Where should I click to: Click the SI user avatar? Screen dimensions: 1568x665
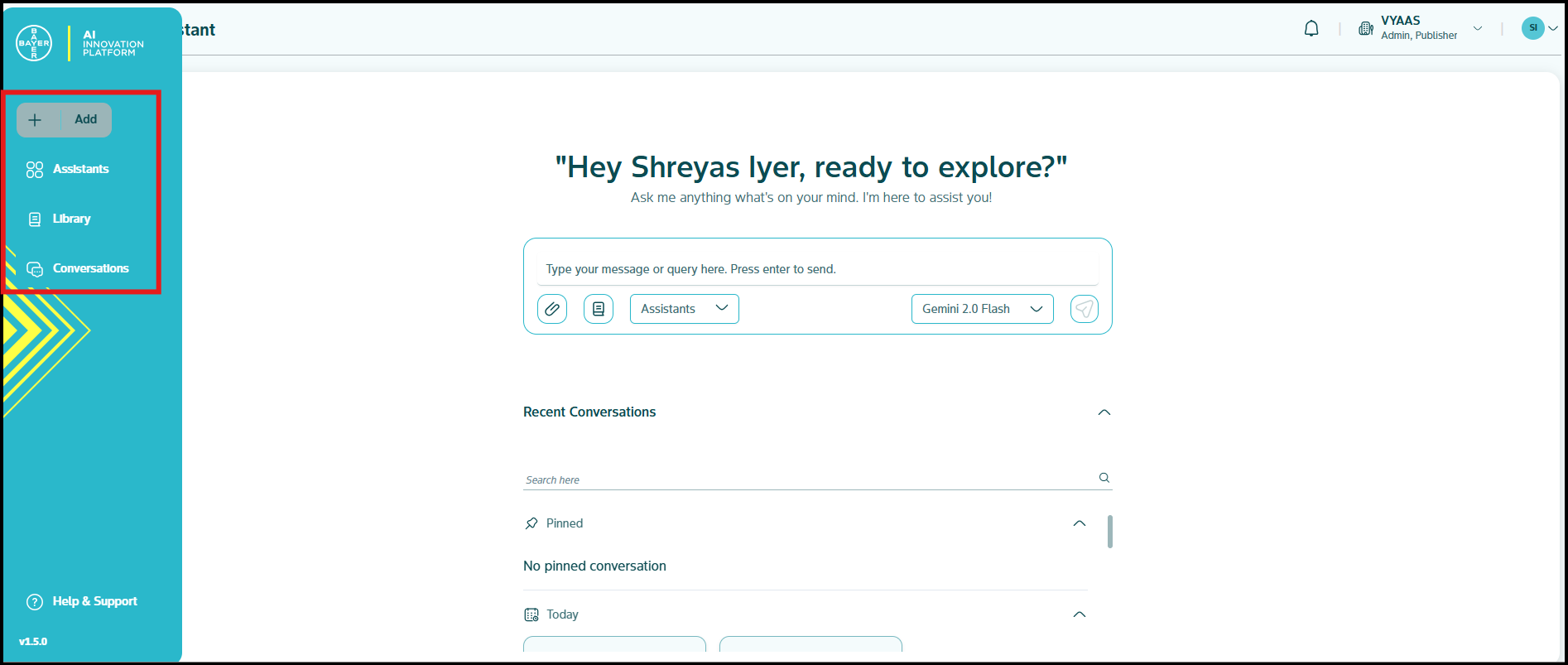click(x=1532, y=28)
